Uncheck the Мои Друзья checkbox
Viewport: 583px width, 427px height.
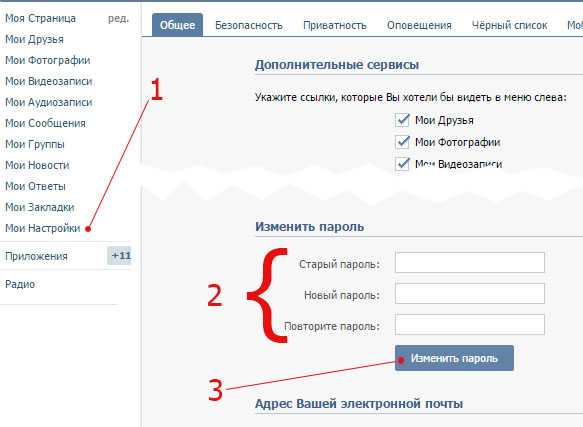click(402, 121)
